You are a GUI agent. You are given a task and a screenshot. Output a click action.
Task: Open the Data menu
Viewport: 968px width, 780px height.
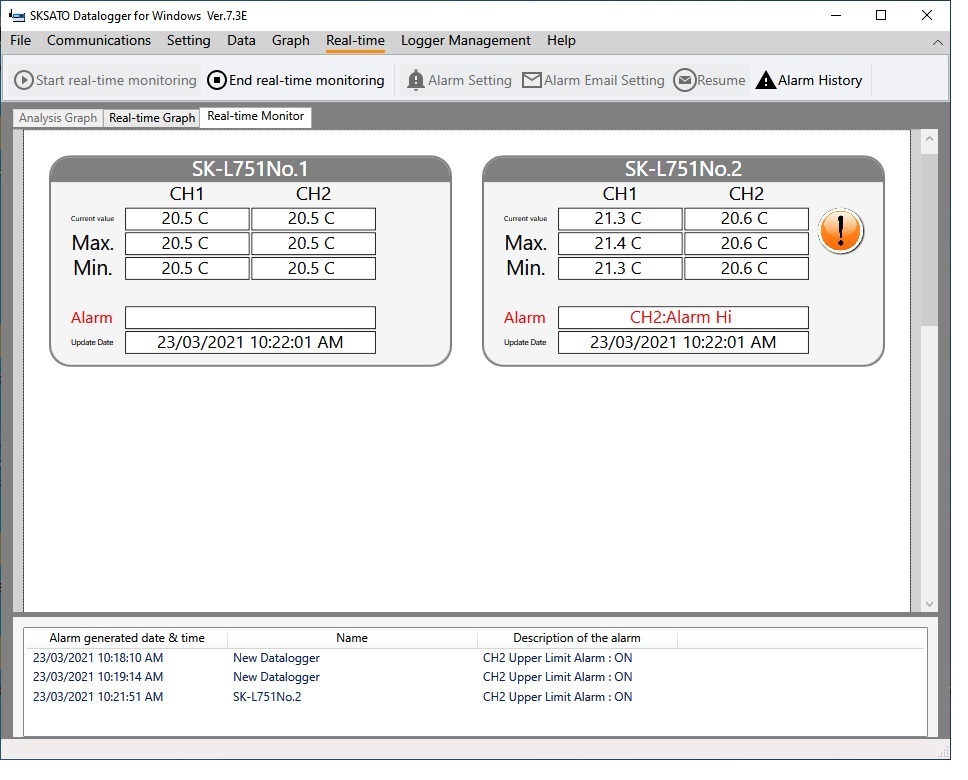241,40
